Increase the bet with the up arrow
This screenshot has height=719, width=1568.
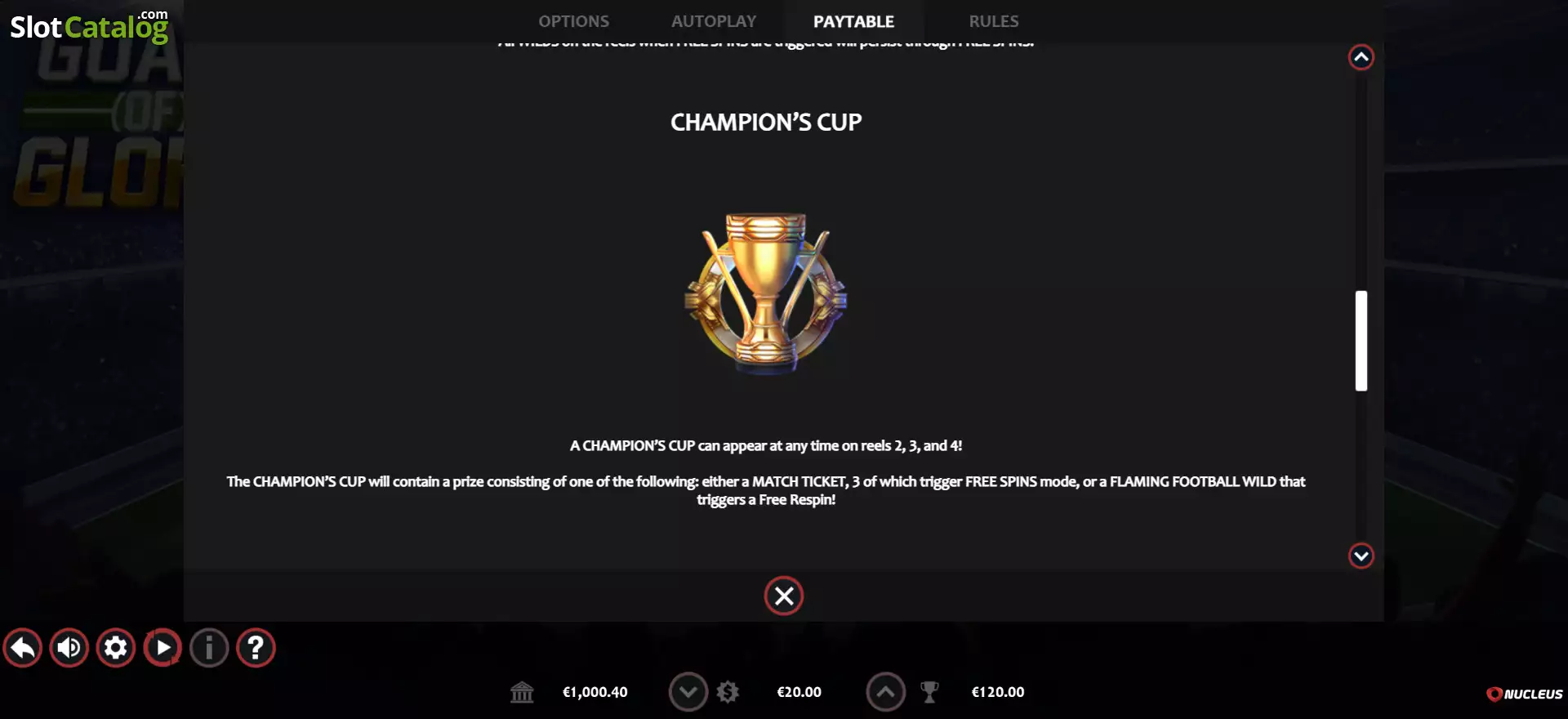[886, 692]
